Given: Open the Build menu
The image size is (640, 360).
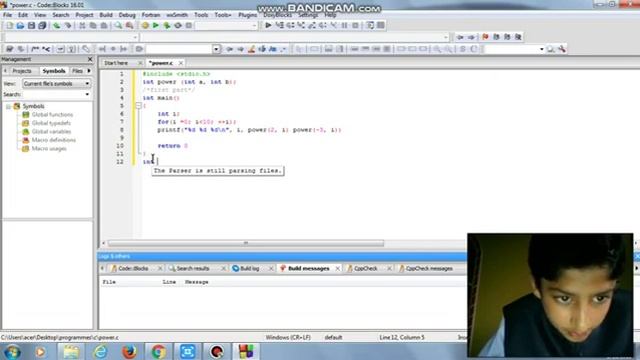Looking at the screenshot, I should (106, 15).
